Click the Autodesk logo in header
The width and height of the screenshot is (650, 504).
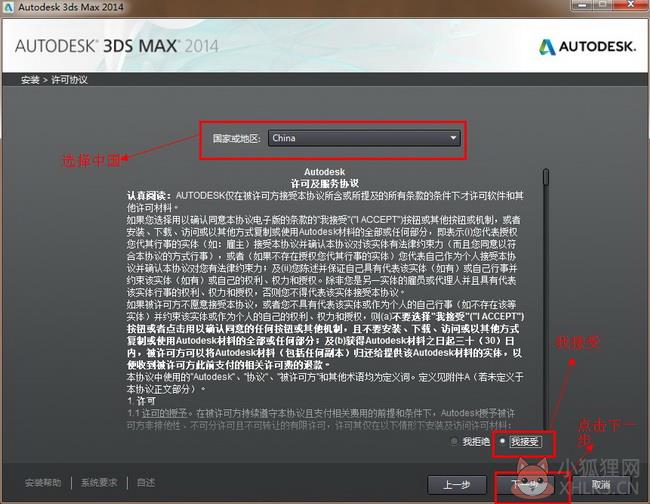point(587,47)
